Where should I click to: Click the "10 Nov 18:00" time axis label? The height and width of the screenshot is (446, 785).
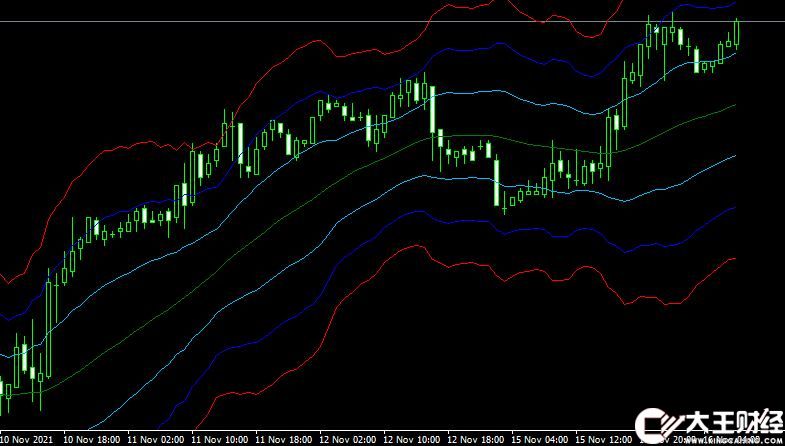click(92, 439)
